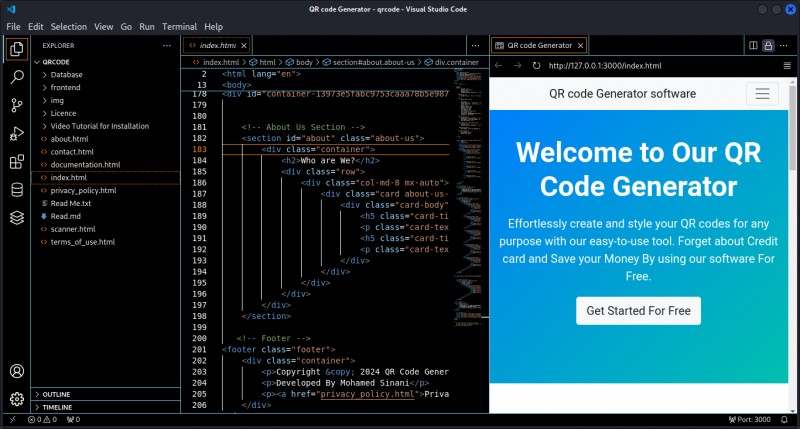Toggle the editor group lock icon
The height and width of the screenshot is (429, 800).
(x=768, y=45)
